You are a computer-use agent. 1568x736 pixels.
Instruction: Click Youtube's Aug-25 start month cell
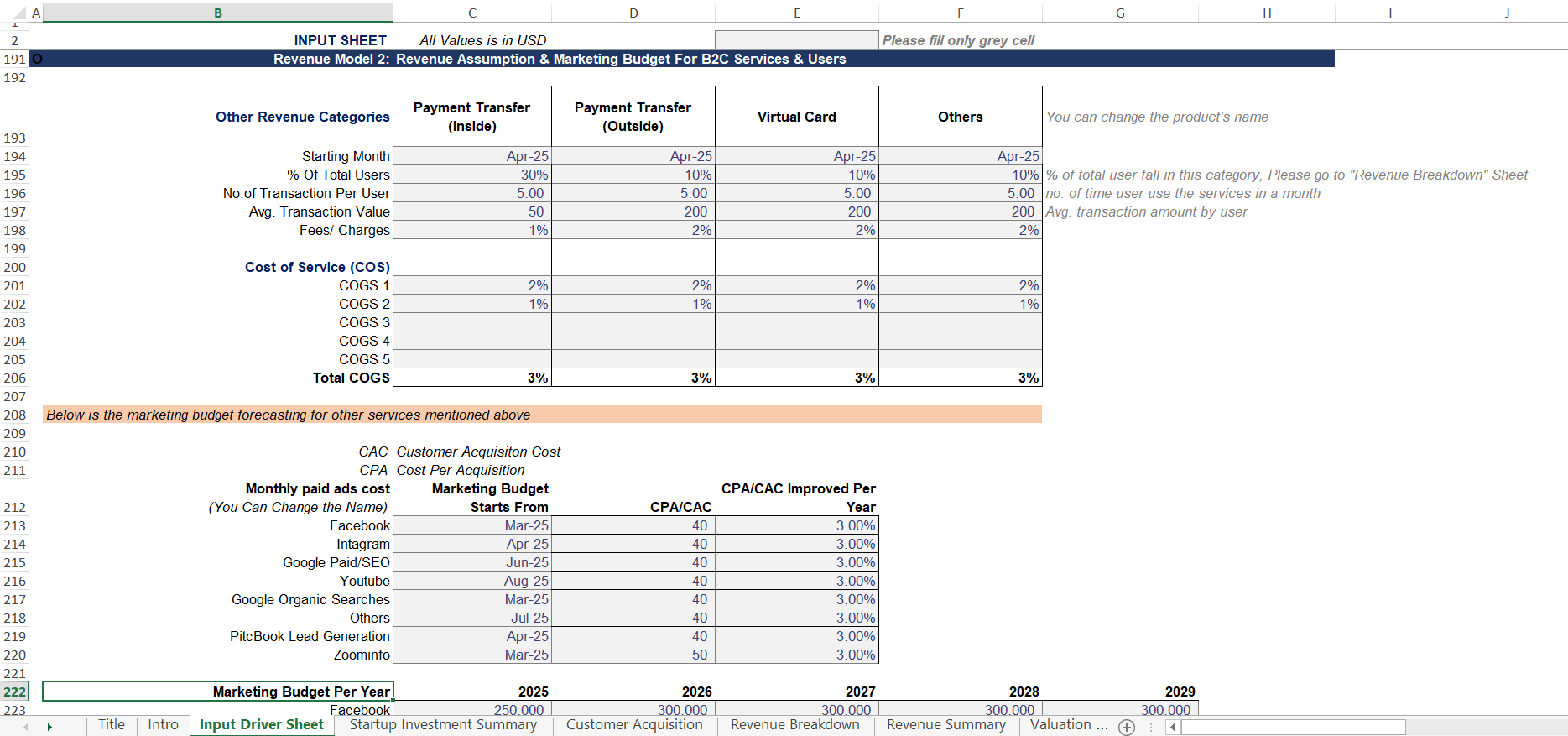(472, 581)
